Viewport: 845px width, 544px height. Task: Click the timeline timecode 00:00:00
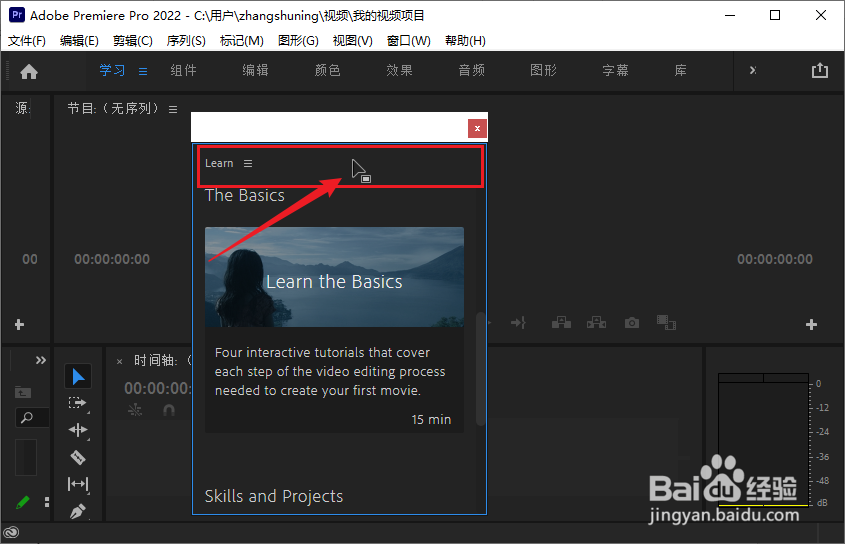pos(157,388)
